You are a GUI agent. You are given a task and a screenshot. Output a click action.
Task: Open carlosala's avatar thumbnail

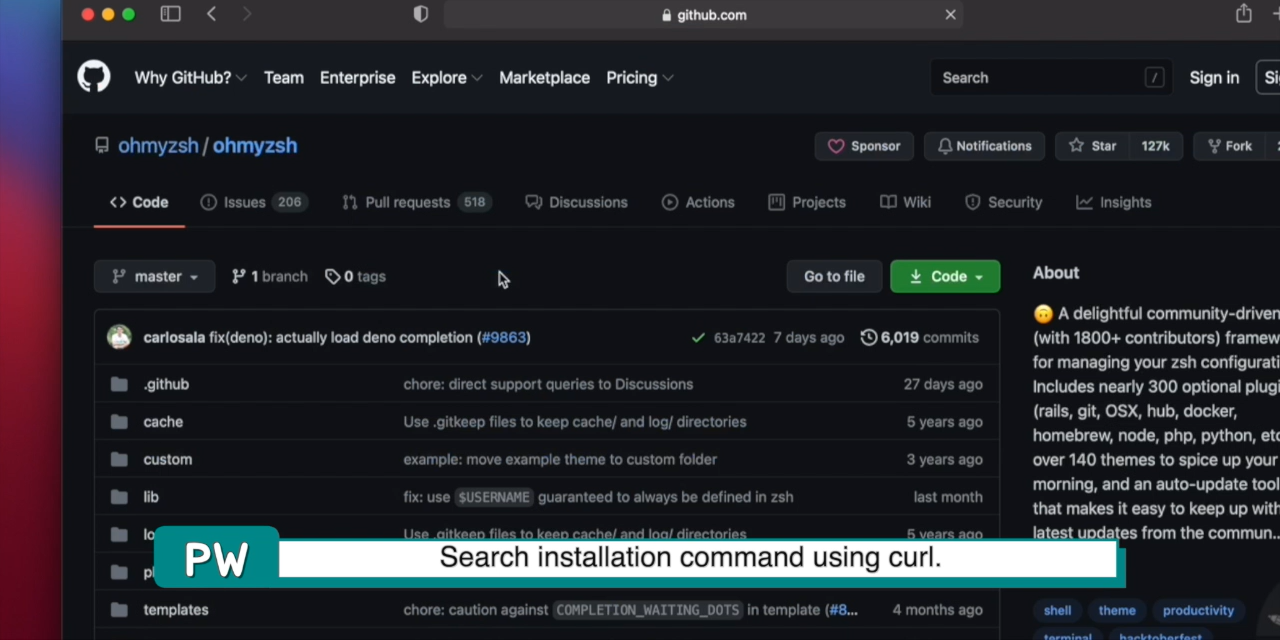click(119, 337)
